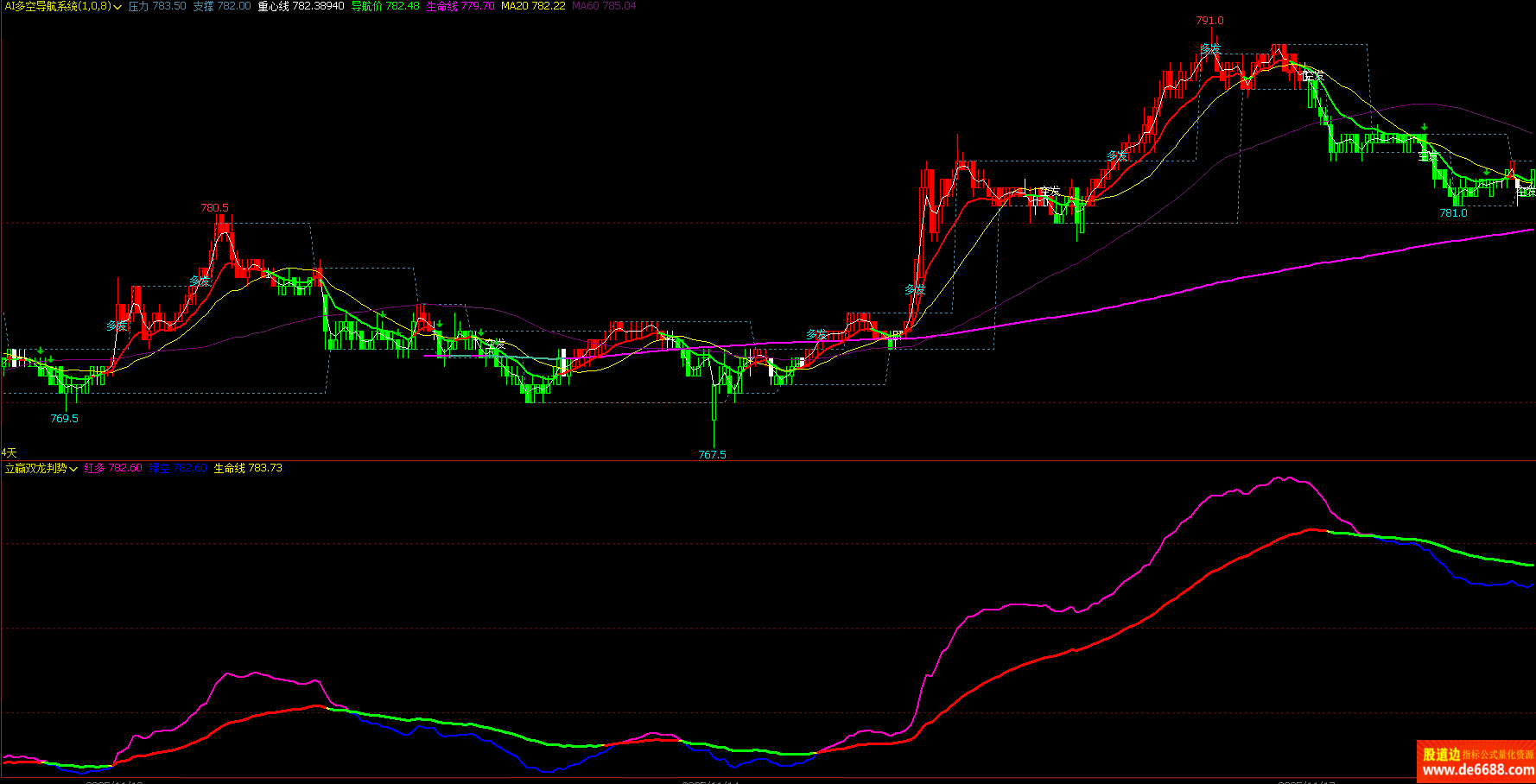Select the 导航价 782.48 green label
Viewport: 1536px width, 784px height.
384,6
